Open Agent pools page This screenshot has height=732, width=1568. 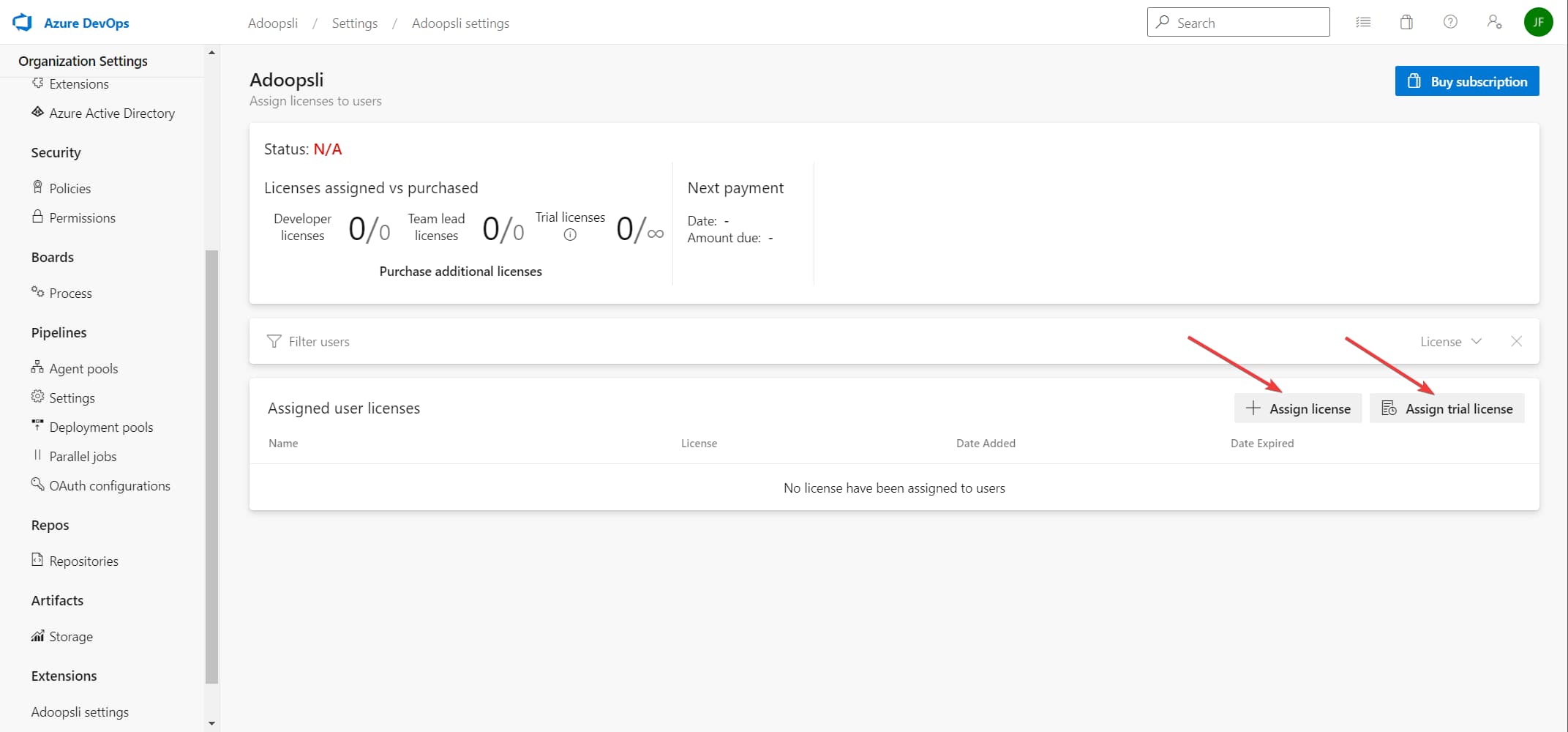click(83, 369)
